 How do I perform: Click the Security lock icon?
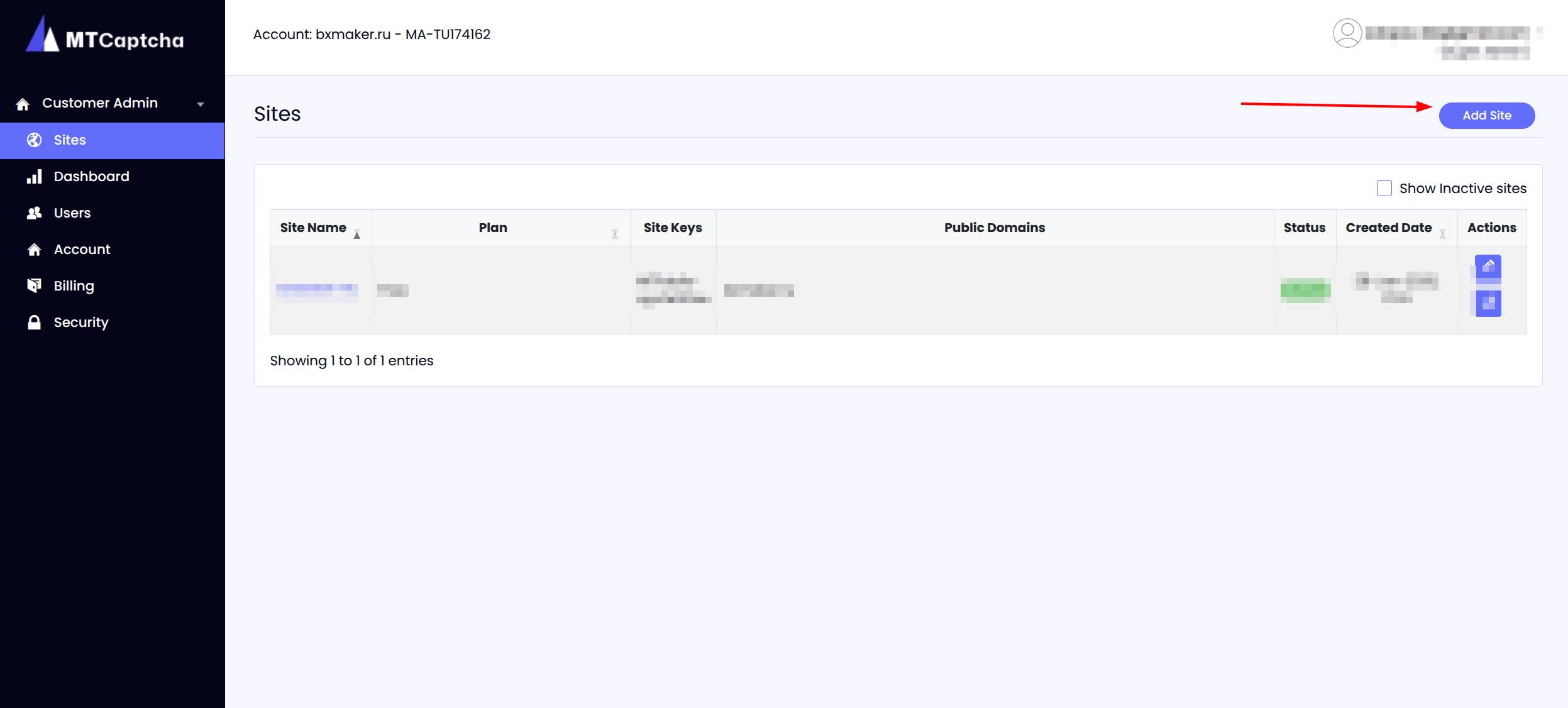(34, 323)
